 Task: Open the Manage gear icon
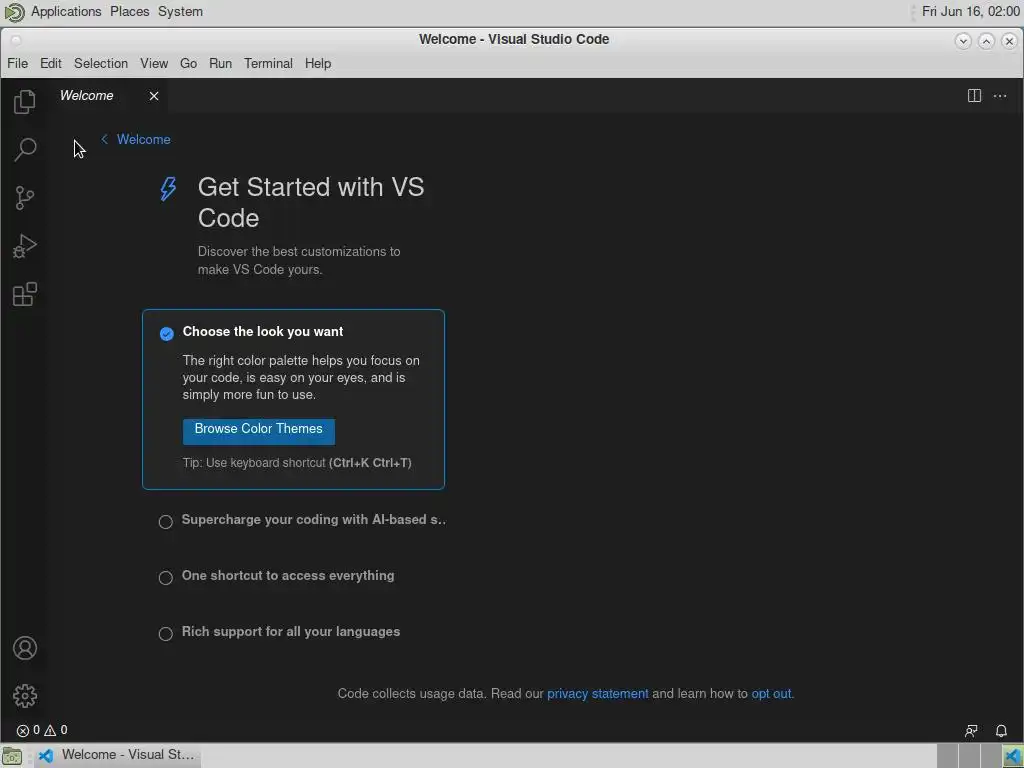click(25, 696)
